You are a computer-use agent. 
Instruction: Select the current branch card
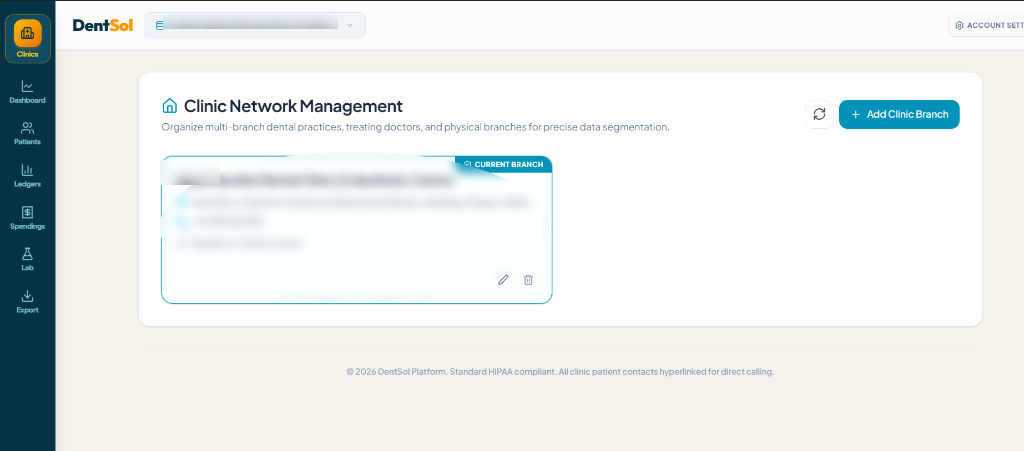(x=357, y=230)
